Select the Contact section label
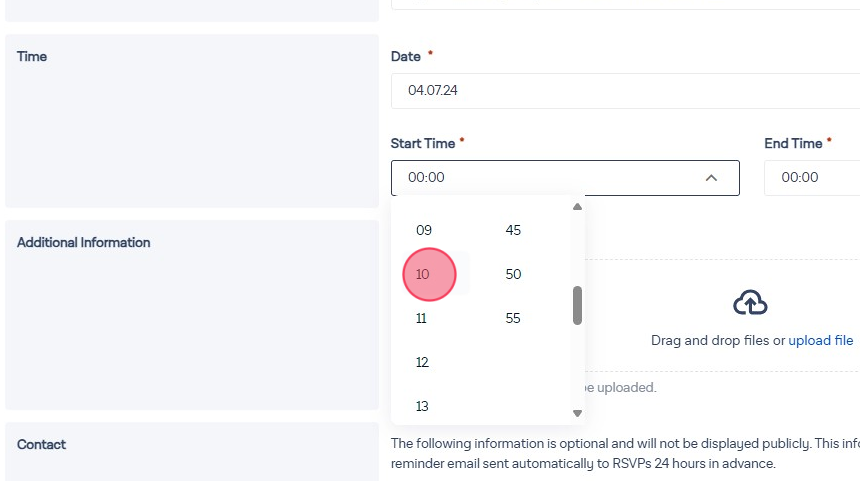Viewport: 860px width, 481px height. tap(42, 444)
